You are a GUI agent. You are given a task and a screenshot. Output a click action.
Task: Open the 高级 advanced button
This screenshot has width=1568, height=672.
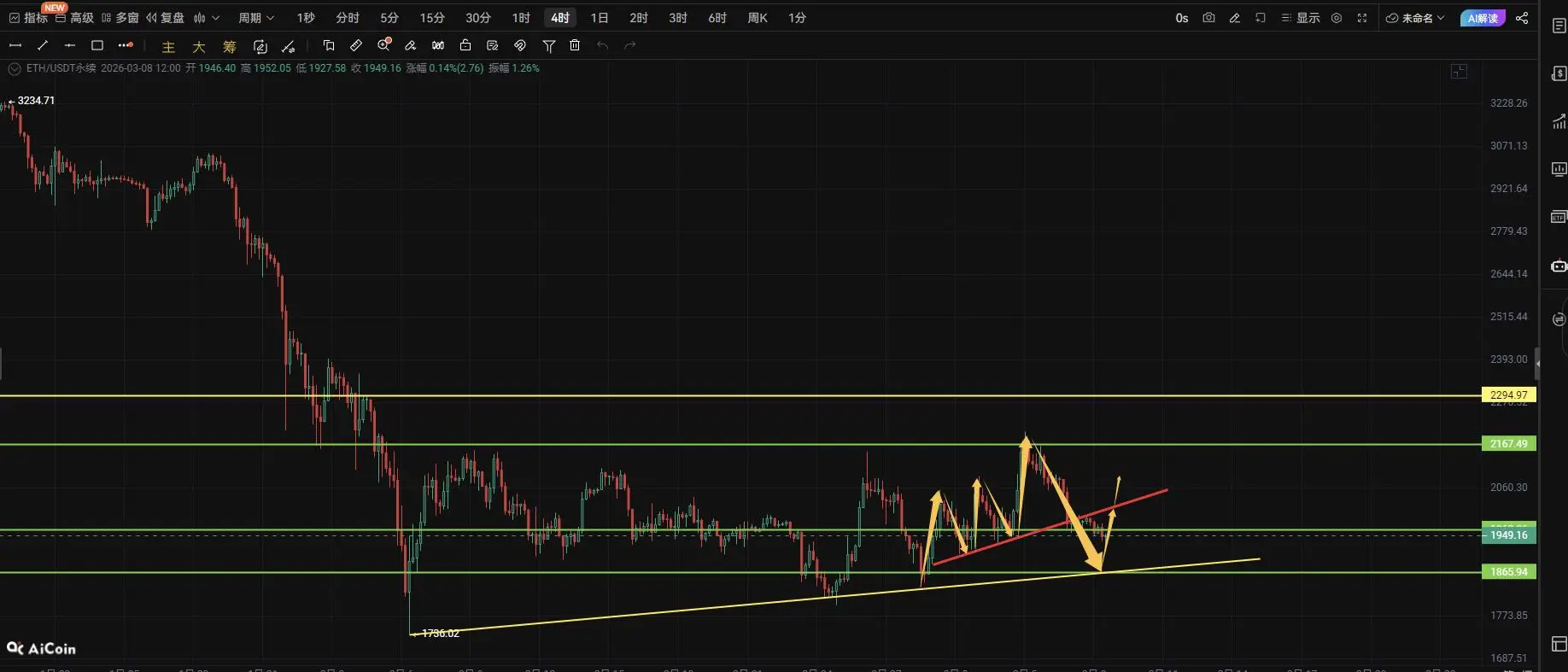pyautogui.click(x=74, y=18)
